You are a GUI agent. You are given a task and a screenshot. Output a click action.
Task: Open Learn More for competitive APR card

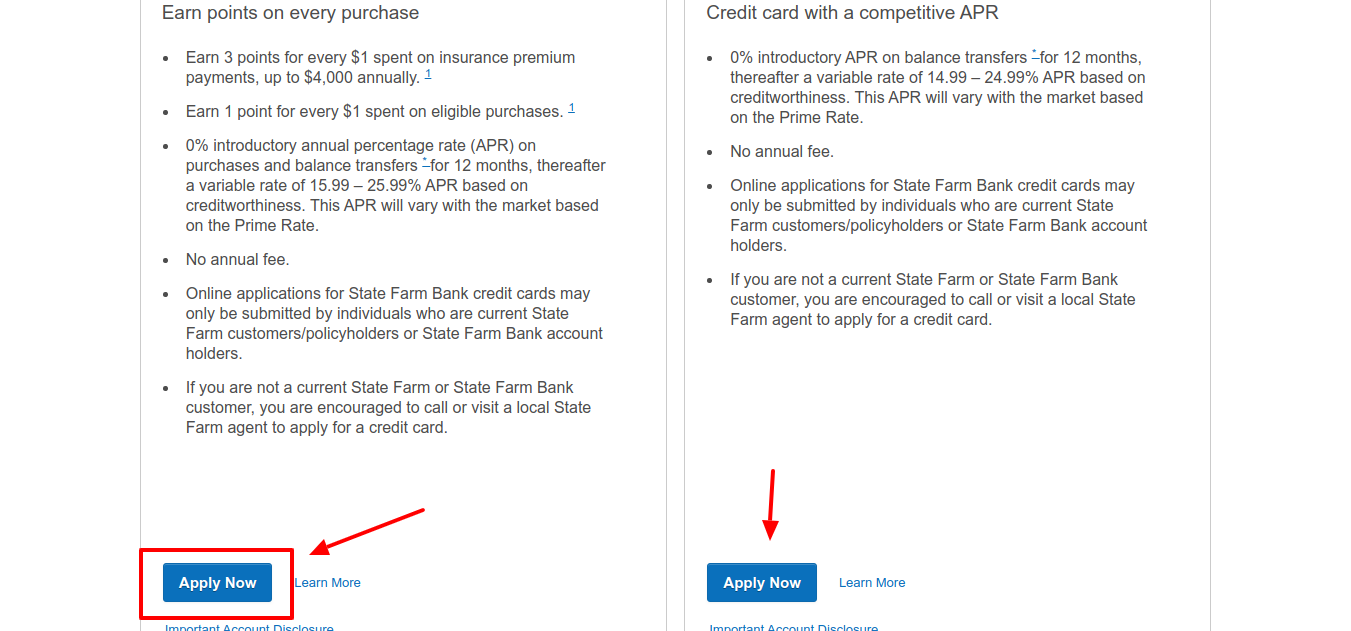tap(872, 583)
